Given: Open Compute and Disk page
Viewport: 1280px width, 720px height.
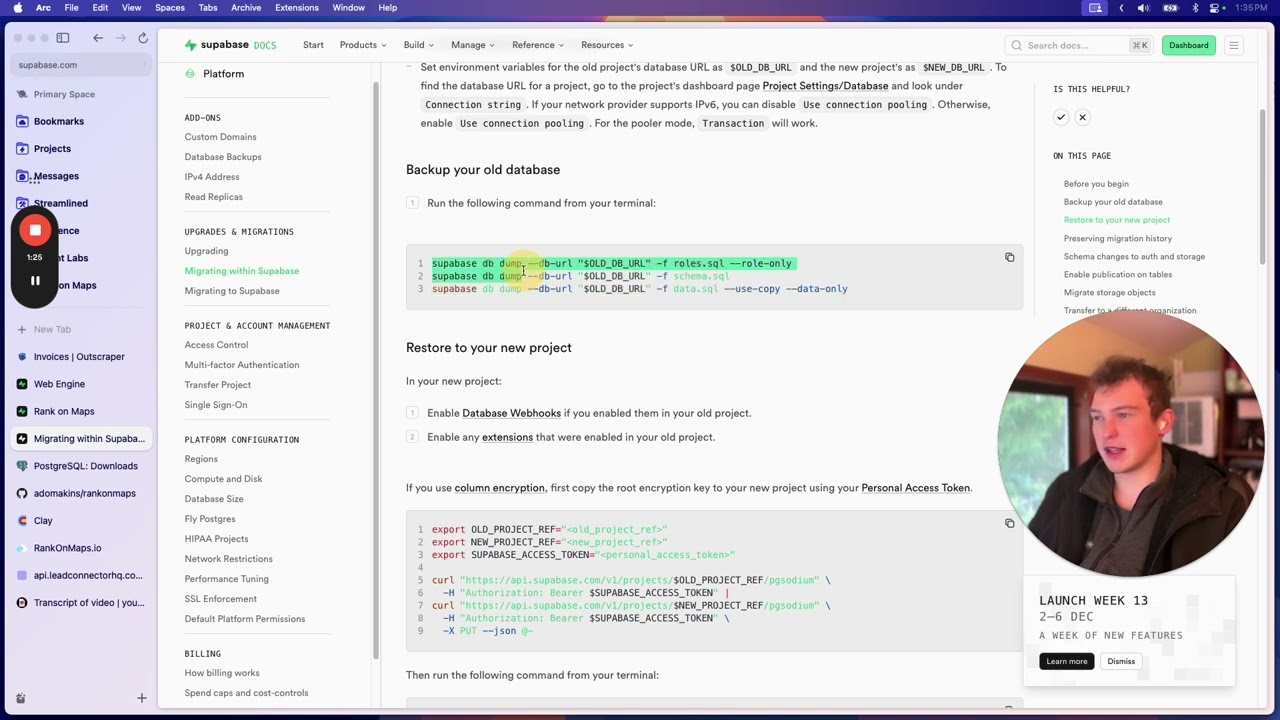Looking at the screenshot, I should tap(223, 479).
